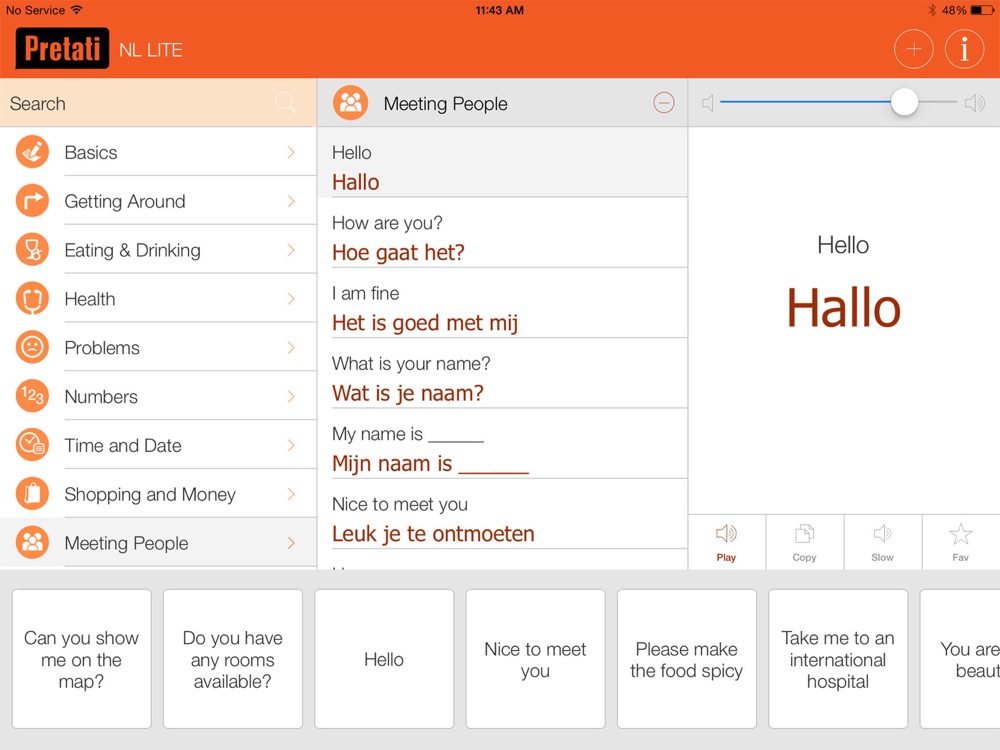Tap the Meeting People list header title

[x=445, y=103]
